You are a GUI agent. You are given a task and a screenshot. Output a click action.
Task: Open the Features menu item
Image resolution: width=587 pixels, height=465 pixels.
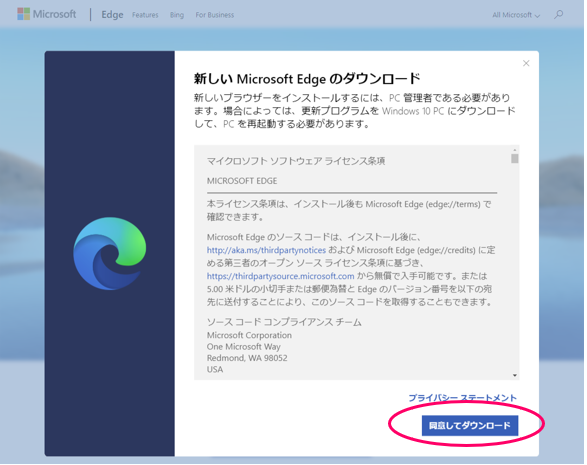[145, 15]
